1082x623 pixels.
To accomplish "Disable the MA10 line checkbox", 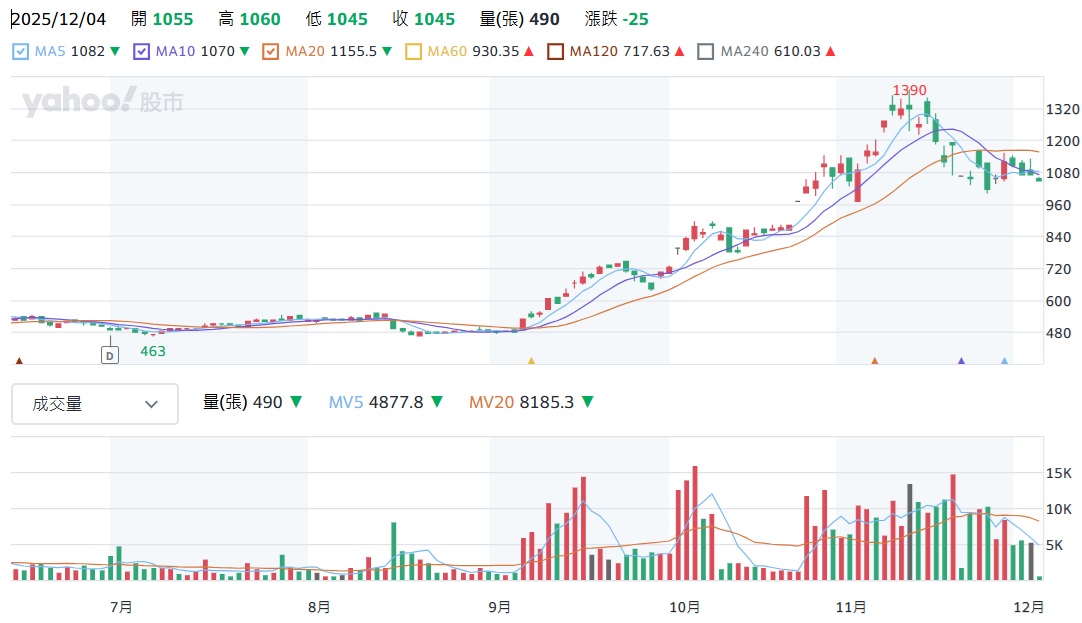I will pos(141,51).
